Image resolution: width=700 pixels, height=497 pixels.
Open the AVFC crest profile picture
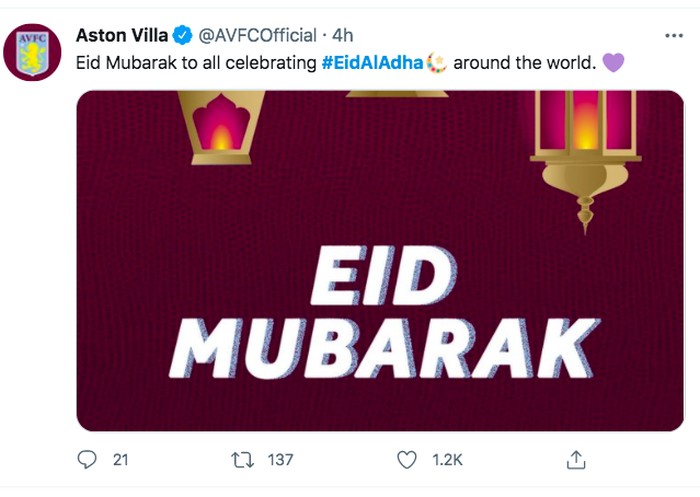click(33, 54)
